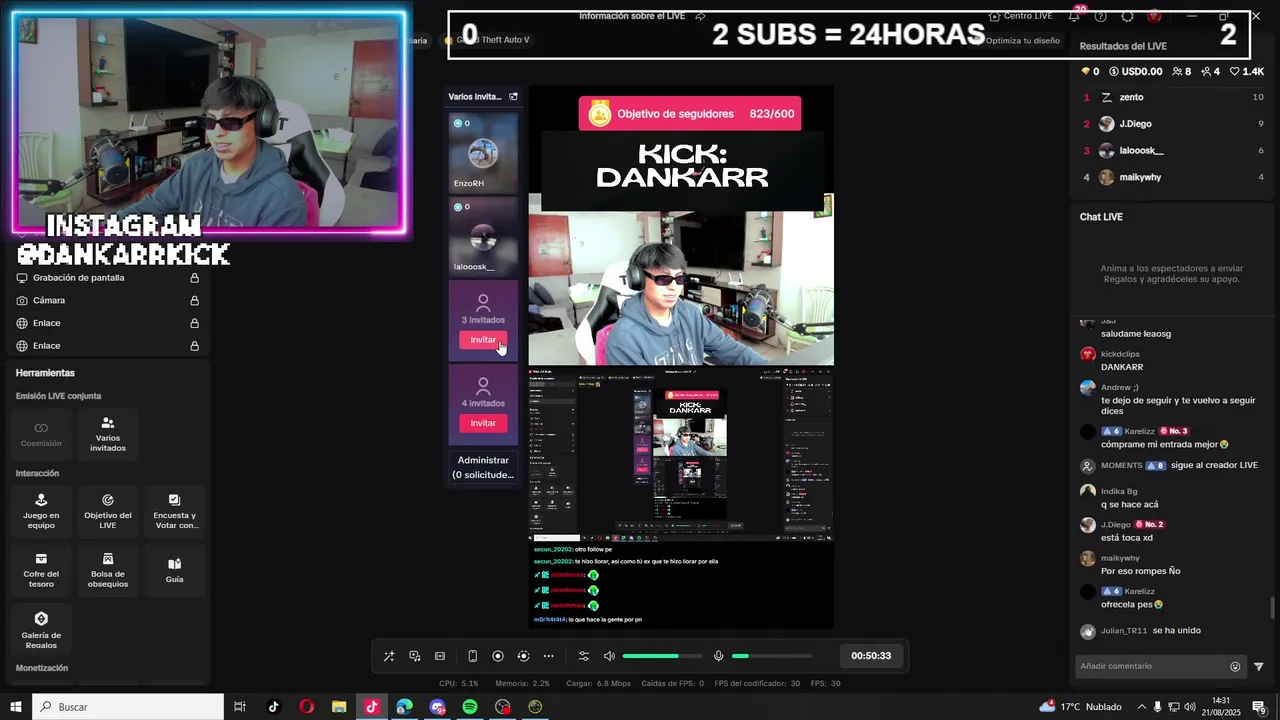Open the Varios invitados tool
The image size is (1280, 720).
[x=108, y=434]
